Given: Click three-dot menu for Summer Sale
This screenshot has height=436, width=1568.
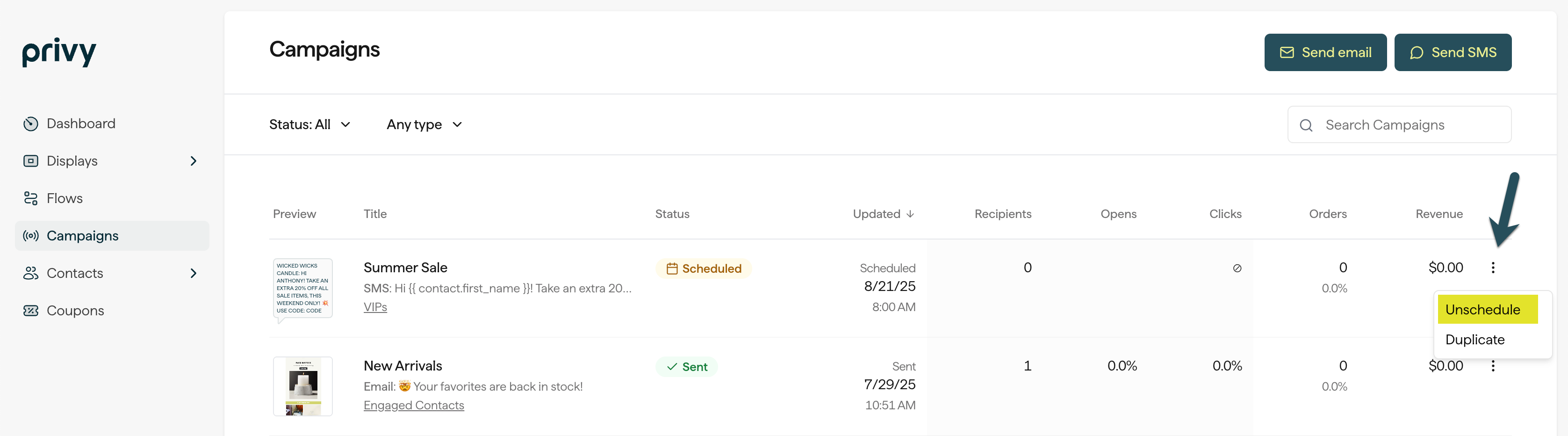Looking at the screenshot, I should [x=1493, y=268].
